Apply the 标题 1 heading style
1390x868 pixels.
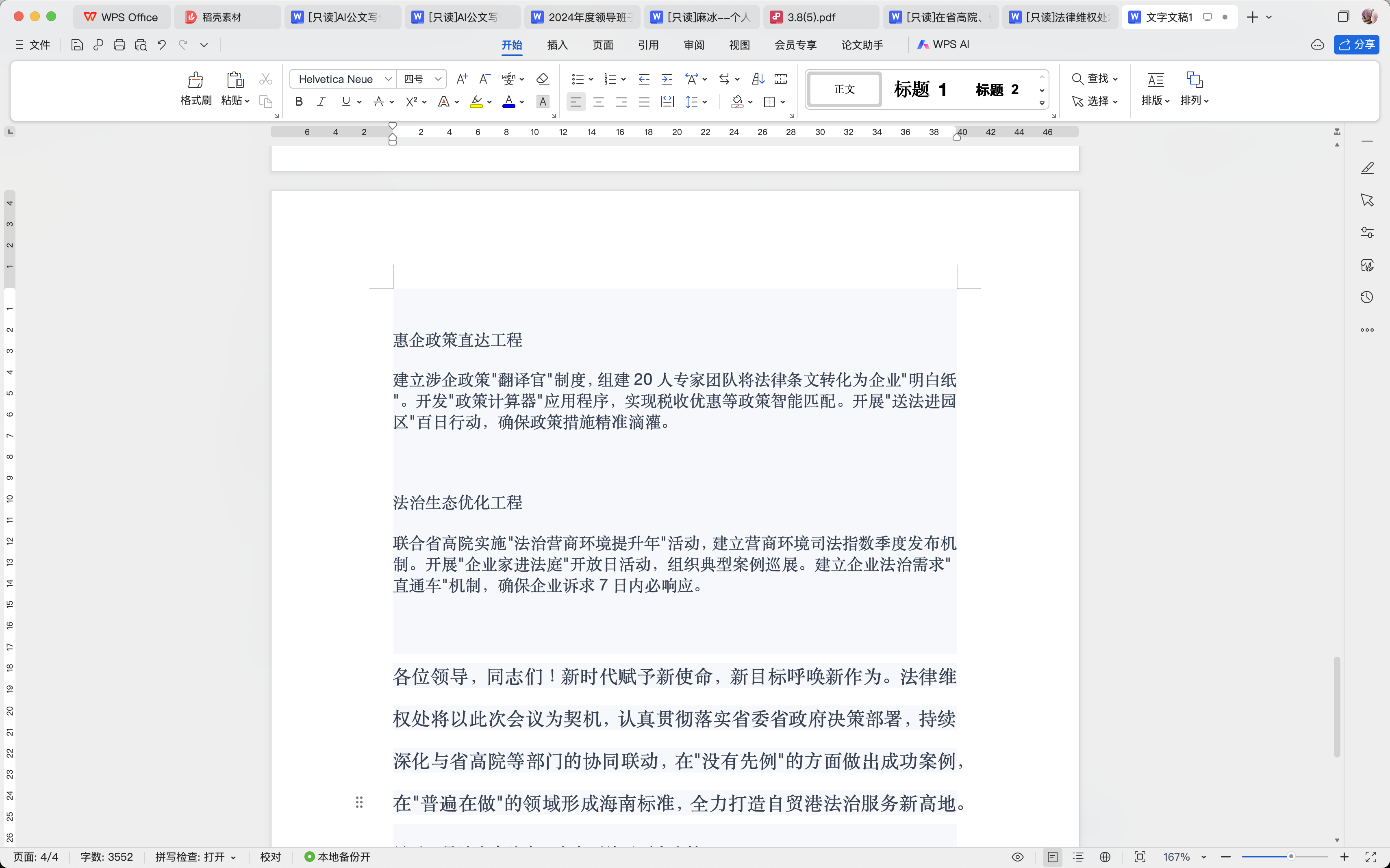(x=920, y=89)
